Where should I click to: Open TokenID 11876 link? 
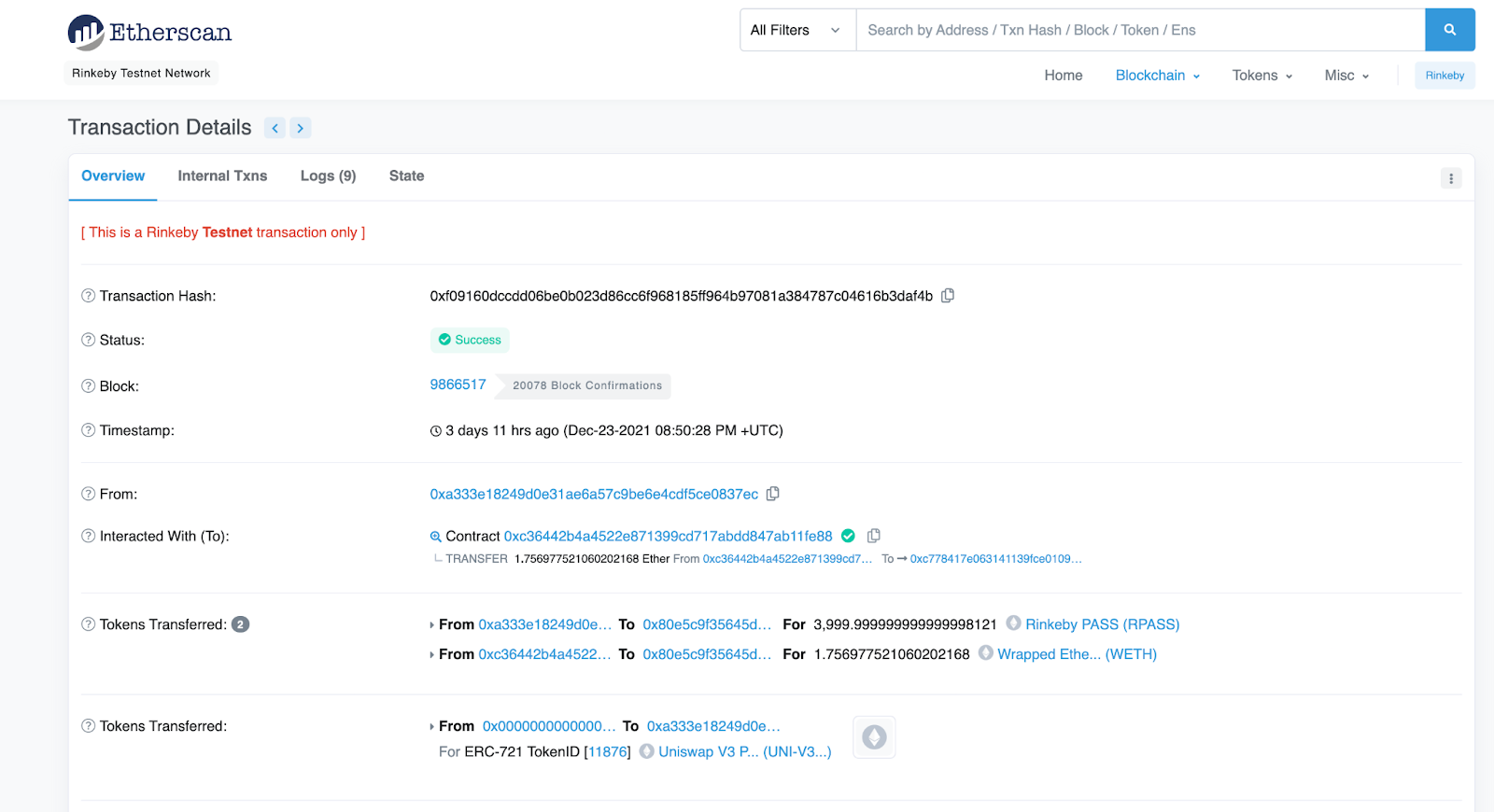(x=607, y=751)
